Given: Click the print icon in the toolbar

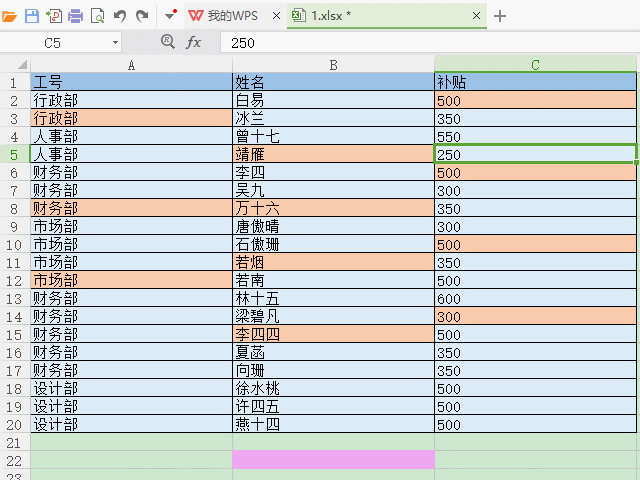Looking at the screenshot, I should tap(75, 16).
